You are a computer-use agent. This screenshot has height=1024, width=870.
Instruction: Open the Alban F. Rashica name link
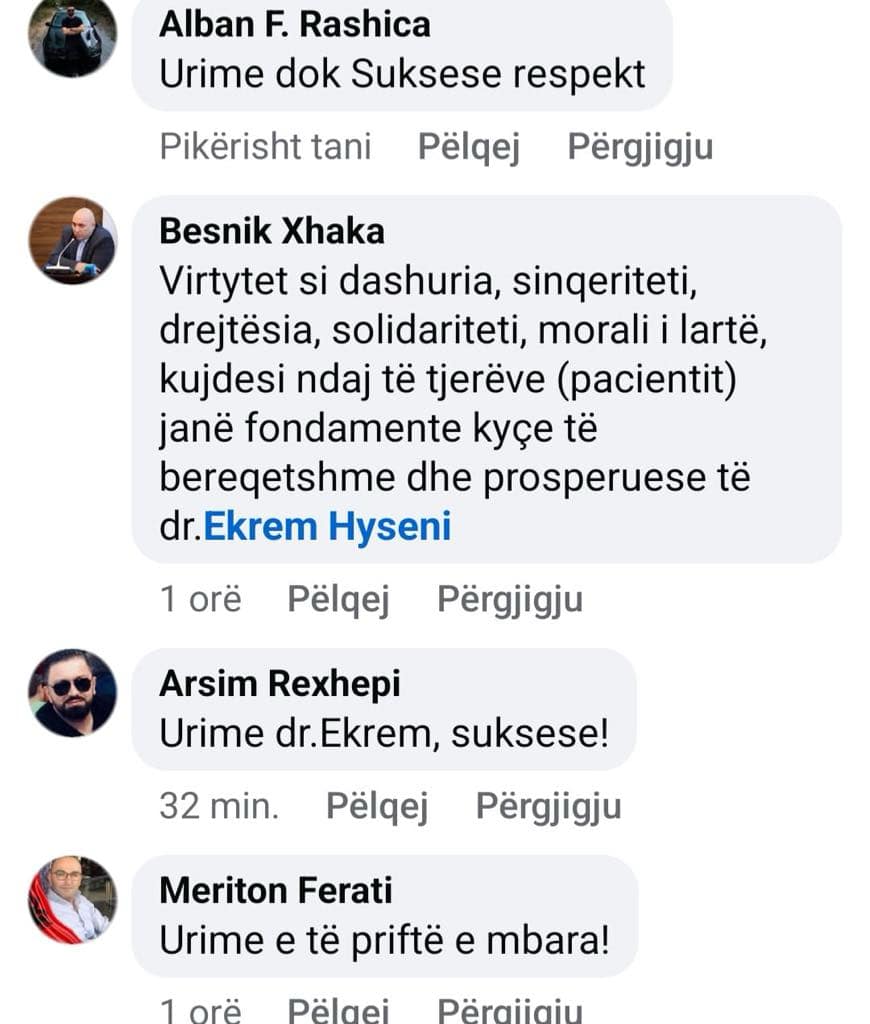pos(294,24)
